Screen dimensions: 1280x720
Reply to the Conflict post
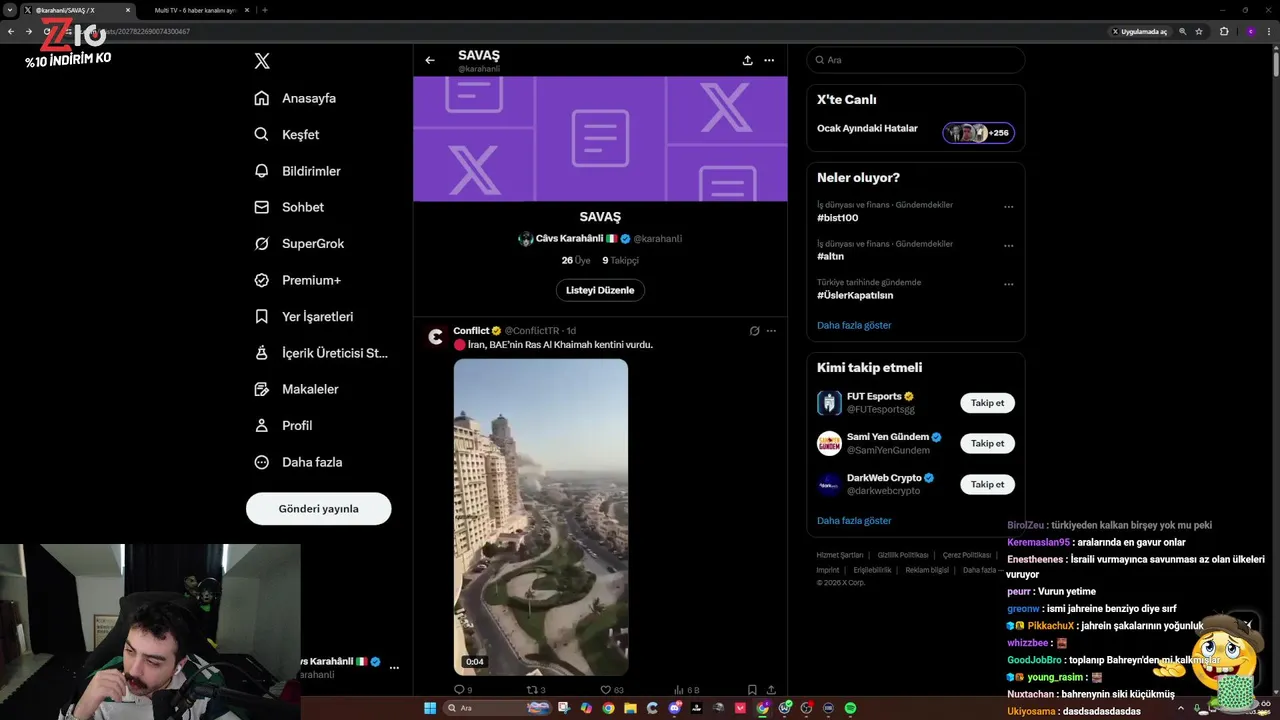[x=463, y=690]
